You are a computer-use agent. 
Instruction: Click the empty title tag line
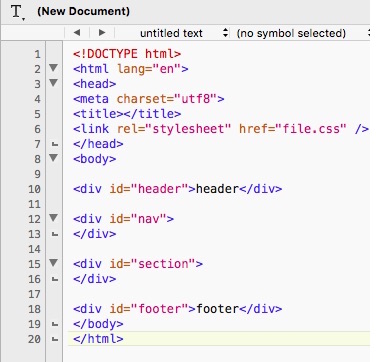pyautogui.click(x=127, y=114)
